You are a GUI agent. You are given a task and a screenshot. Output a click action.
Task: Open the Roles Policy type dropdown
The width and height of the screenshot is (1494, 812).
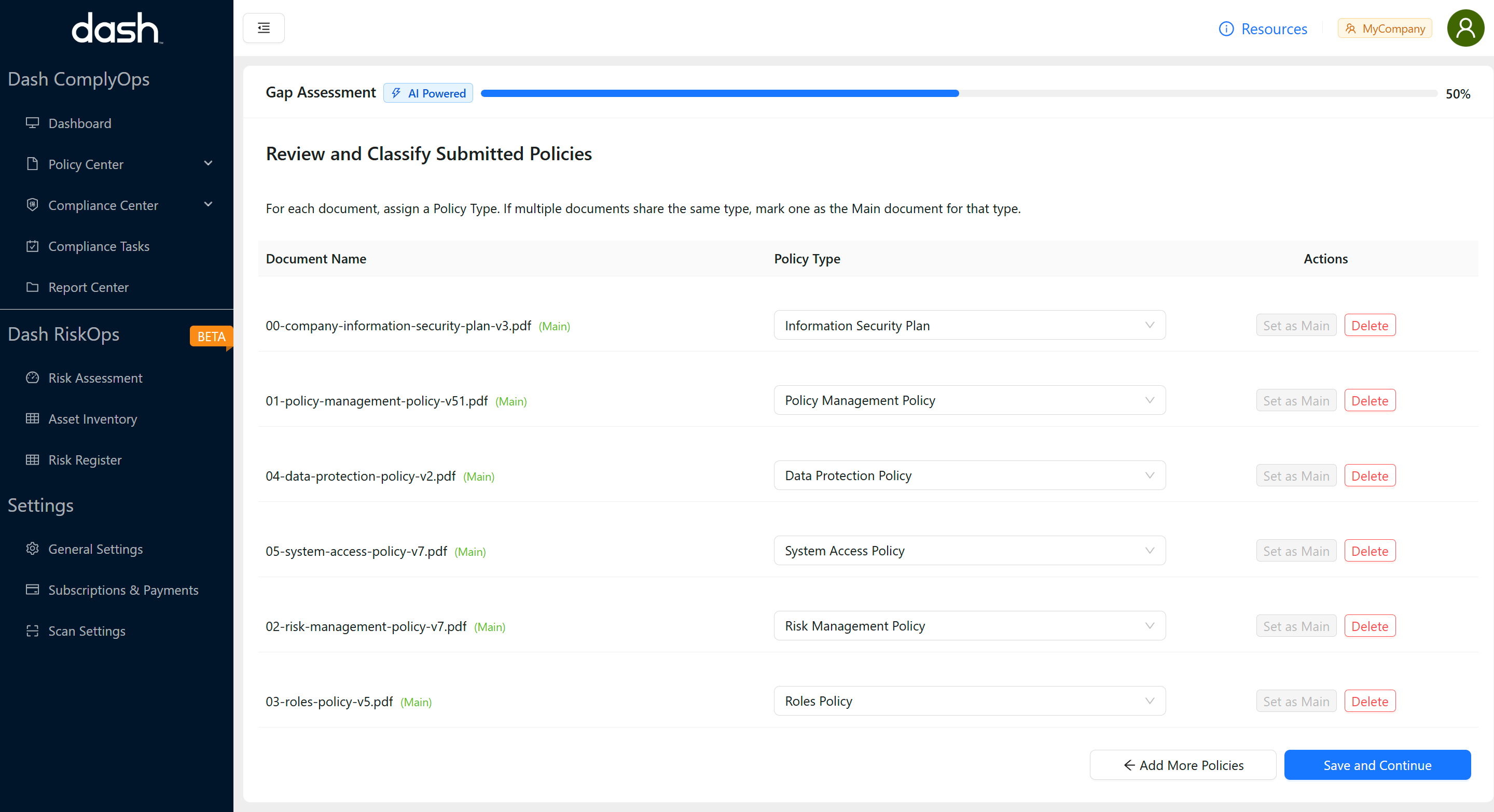(969, 702)
